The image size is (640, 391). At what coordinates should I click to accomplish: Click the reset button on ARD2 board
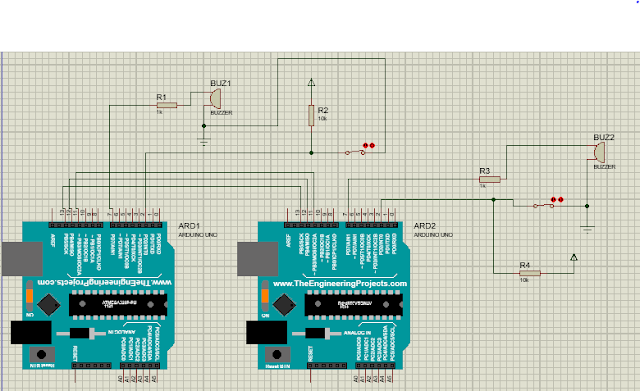[x=277, y=354]
